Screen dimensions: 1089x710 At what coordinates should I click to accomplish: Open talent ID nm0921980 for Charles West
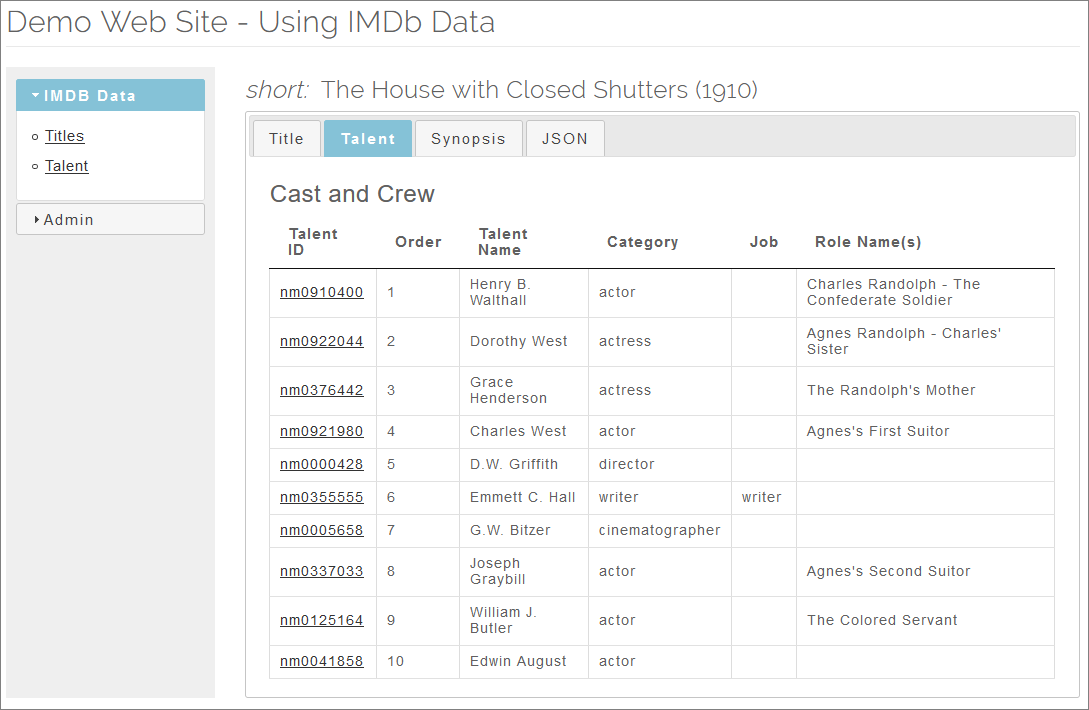[x=322, y=431]
